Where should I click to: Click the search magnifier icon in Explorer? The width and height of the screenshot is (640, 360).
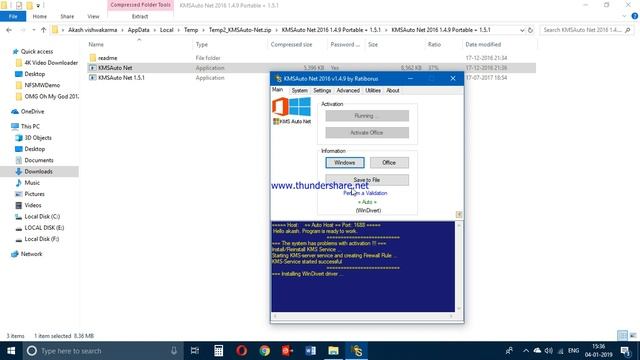[x=628, y=30]
